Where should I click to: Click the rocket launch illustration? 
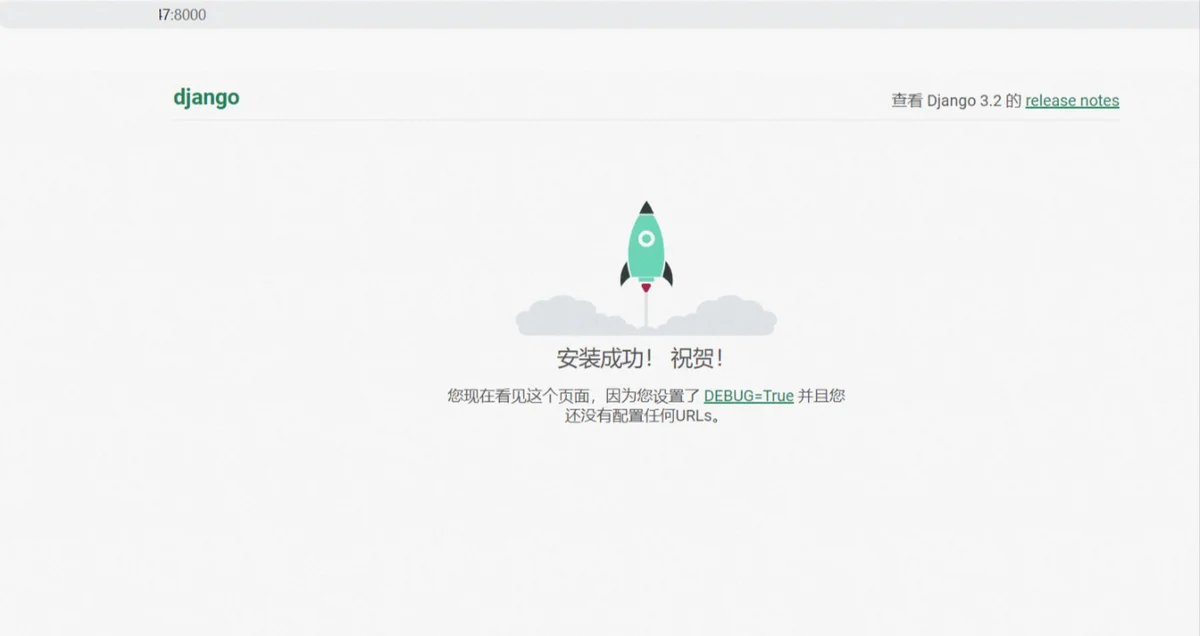(646, 267)
